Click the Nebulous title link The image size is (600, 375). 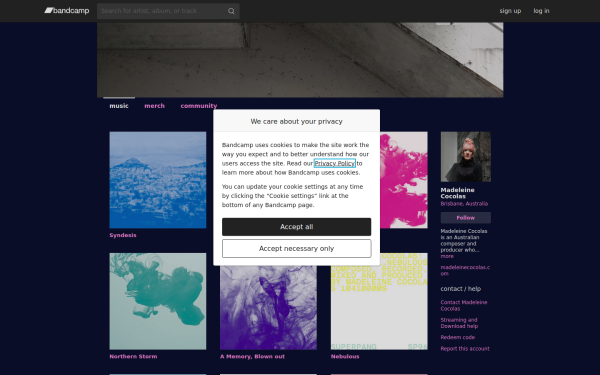(345, 357)
